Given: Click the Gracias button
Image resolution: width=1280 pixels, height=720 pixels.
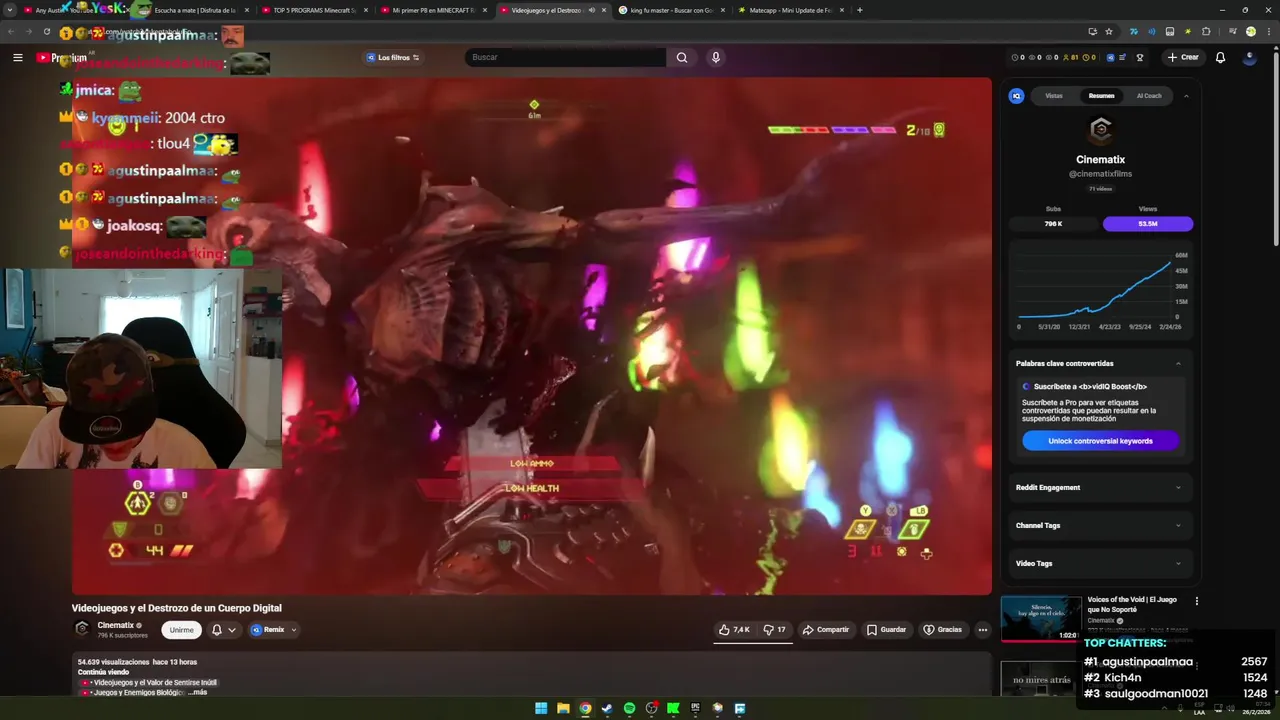Looking at the screenshot, I should pos(942,630).
